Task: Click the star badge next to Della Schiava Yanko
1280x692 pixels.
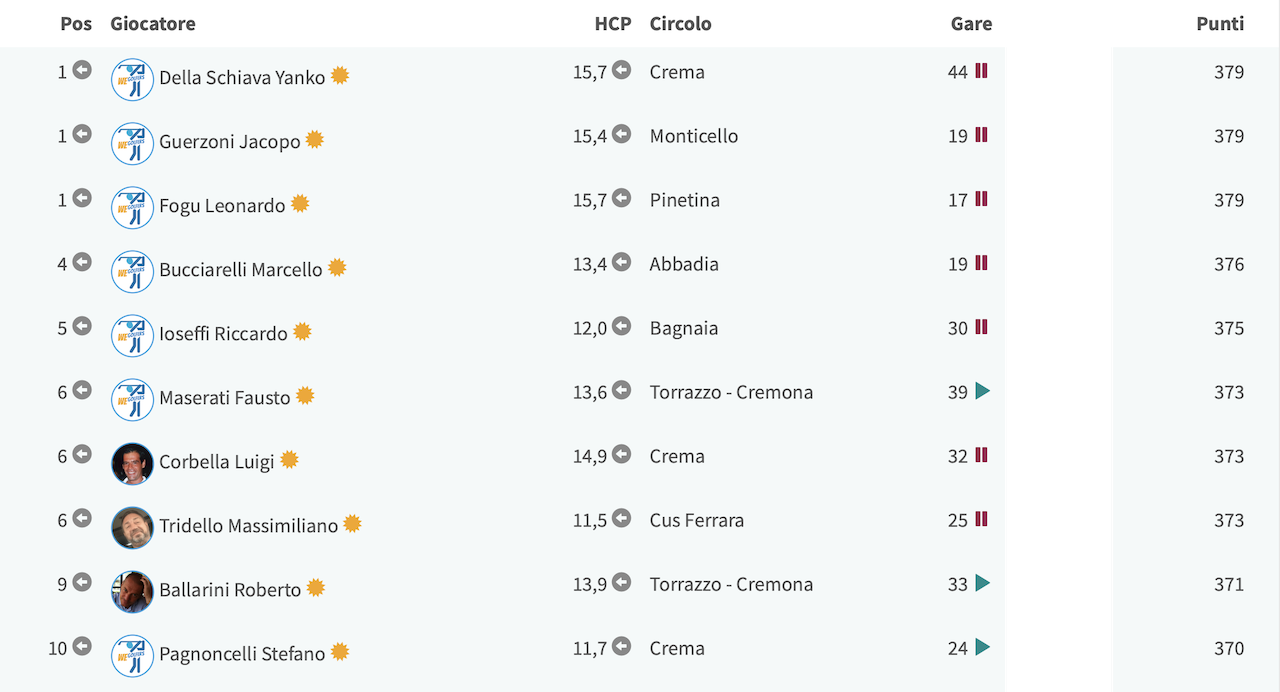Action: coord(340,76)
